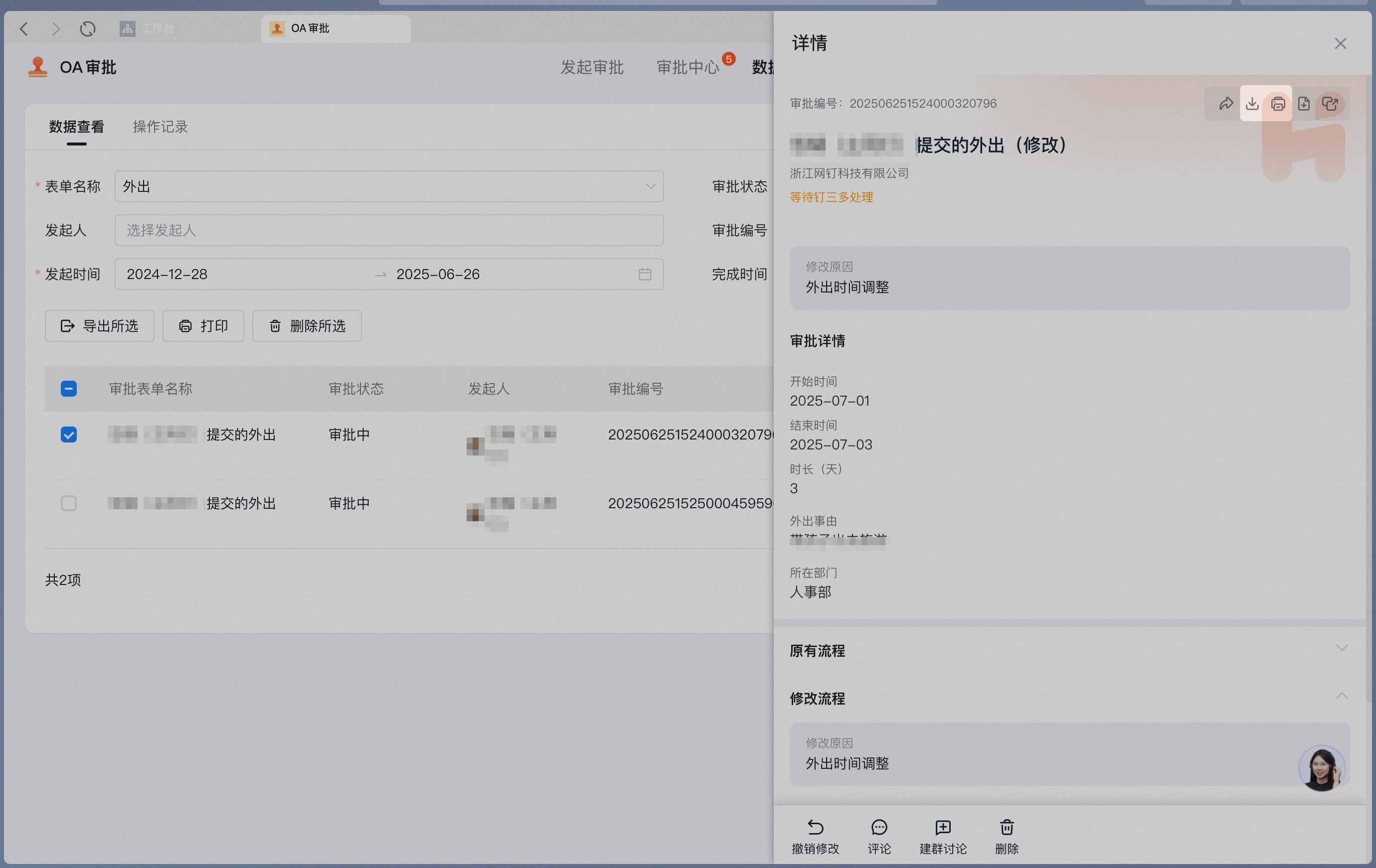
Task: Click the 选择发起人 input field
Action: (388, 230)
